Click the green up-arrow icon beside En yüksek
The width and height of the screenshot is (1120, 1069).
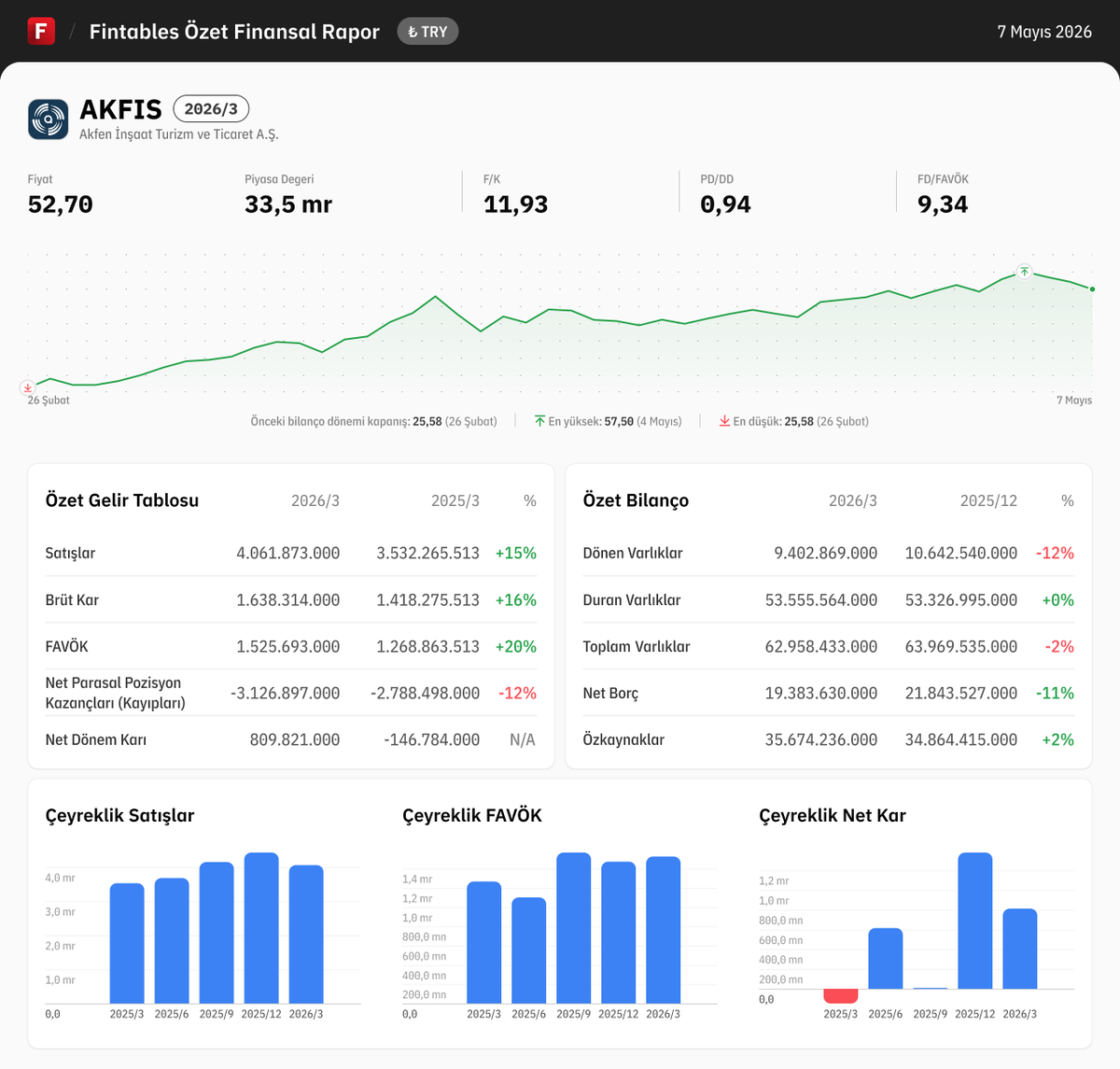coord(539,421)
